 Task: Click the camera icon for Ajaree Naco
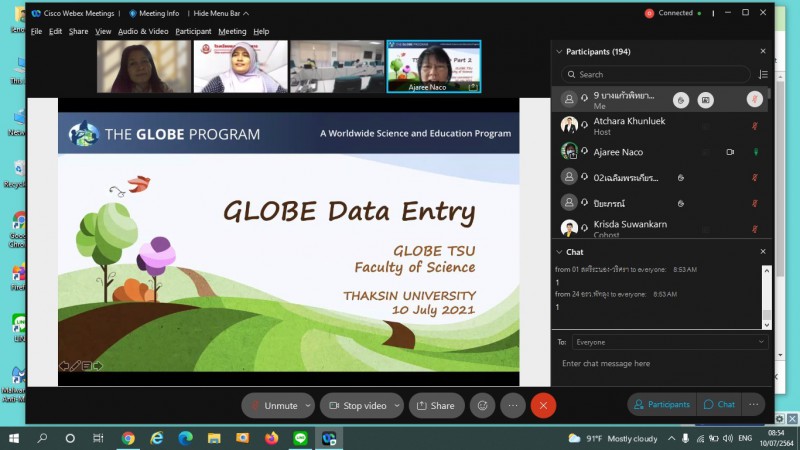click(x=730, y=152)
